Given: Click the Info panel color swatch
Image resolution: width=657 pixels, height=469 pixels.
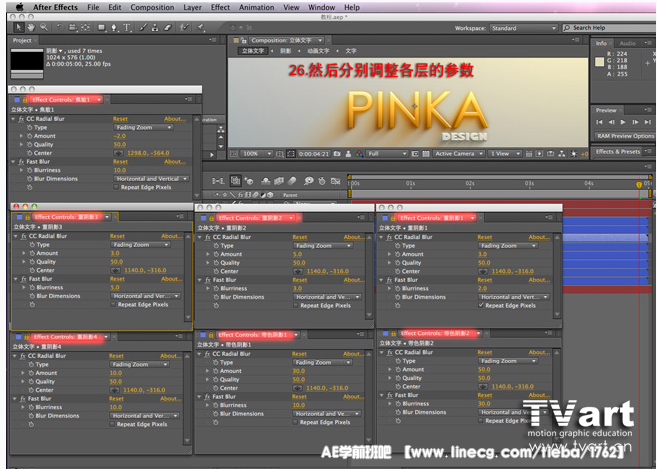Looking at the screenshot, I should (600, 62).
